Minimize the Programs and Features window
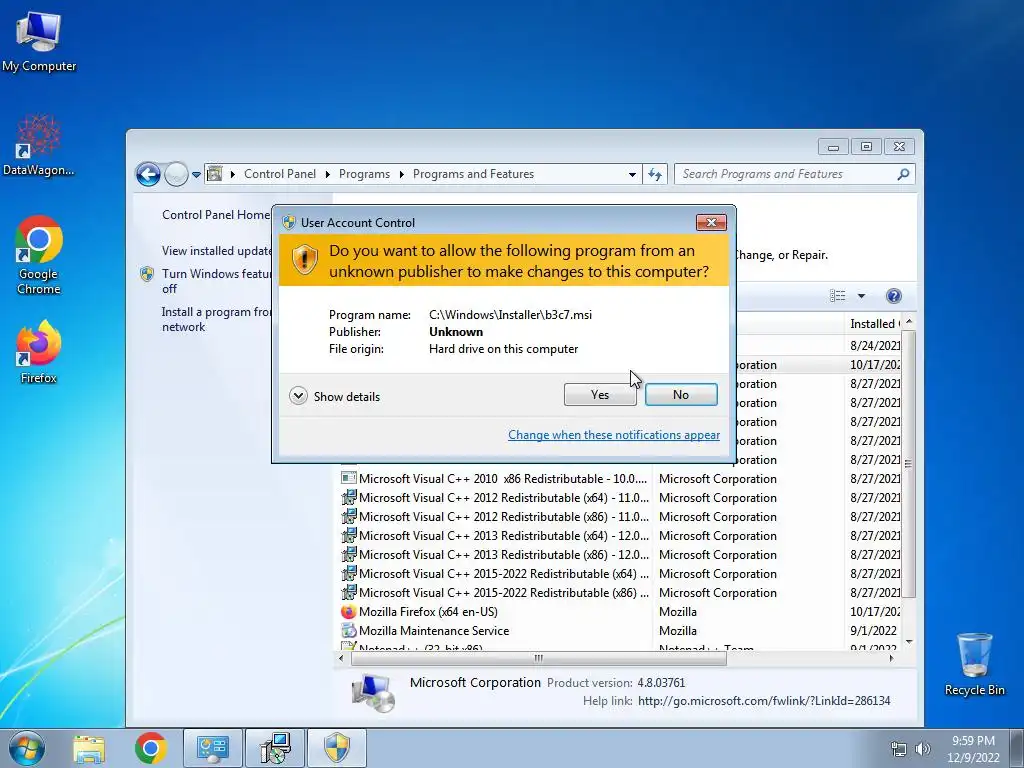 coord(833,147)
